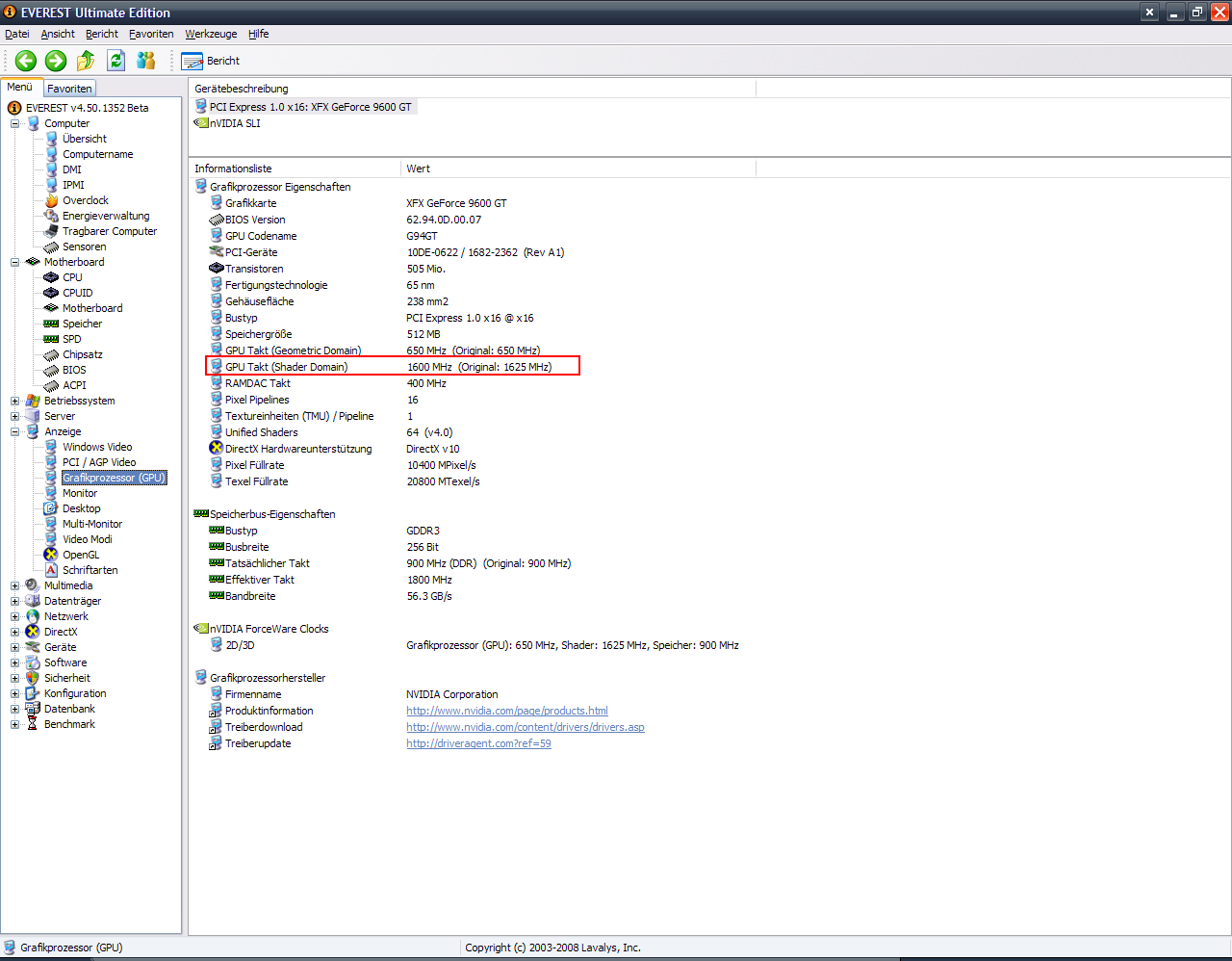
Task: Select the PCI / AGP Video tree item
Action: tap(99, 462)
